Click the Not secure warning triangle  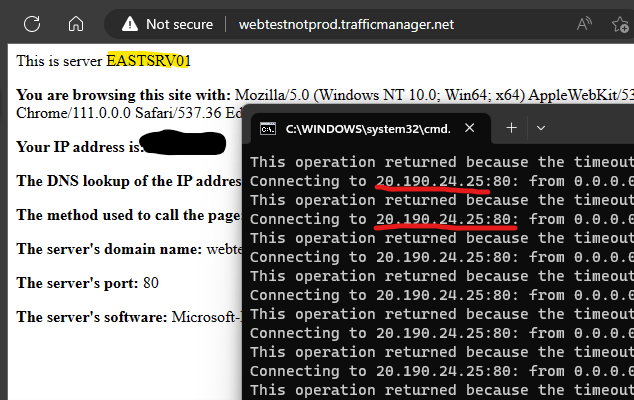pyautogui.click(x=130, y=24)
